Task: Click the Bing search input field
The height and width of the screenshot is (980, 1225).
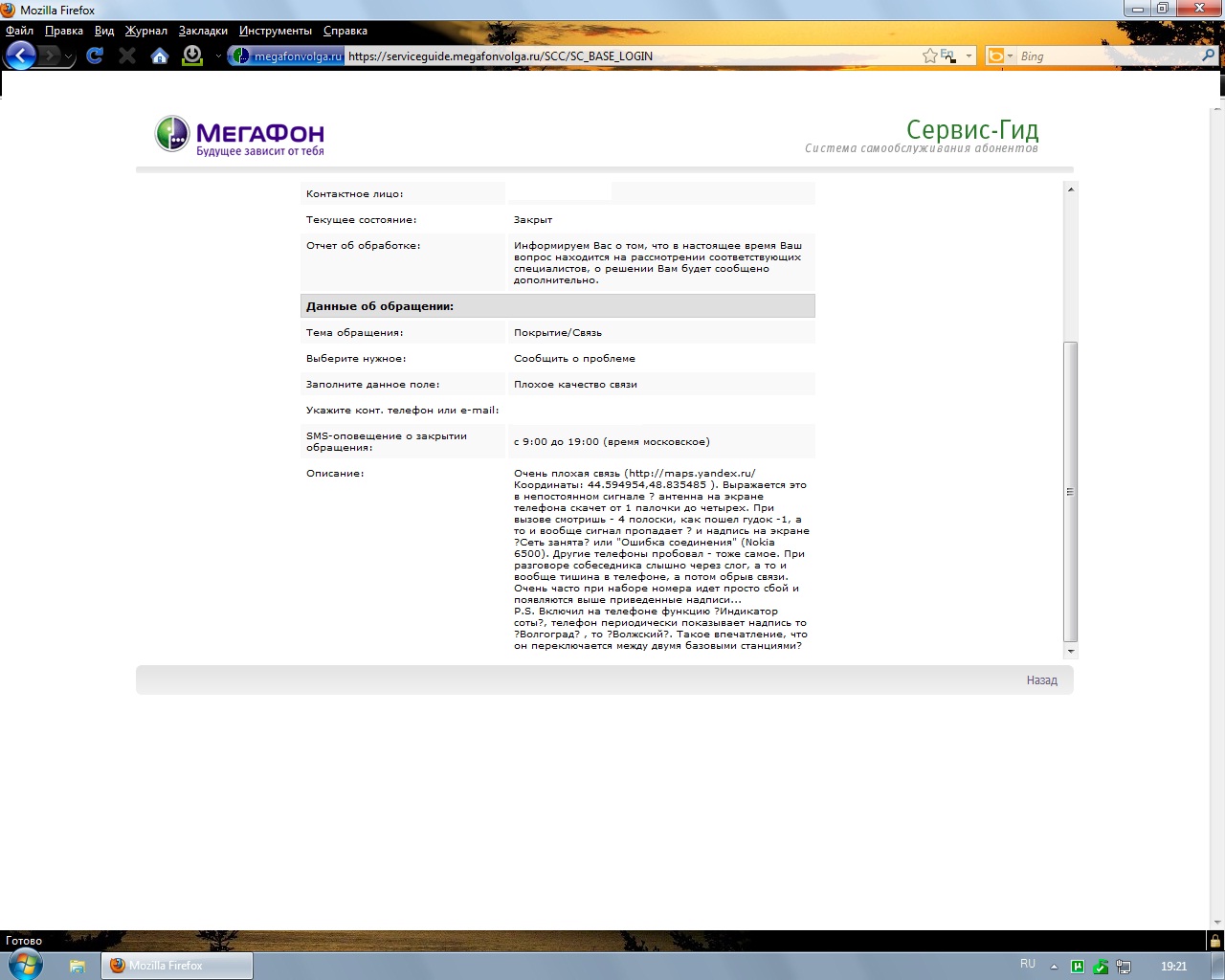Action: [1108, 56]
